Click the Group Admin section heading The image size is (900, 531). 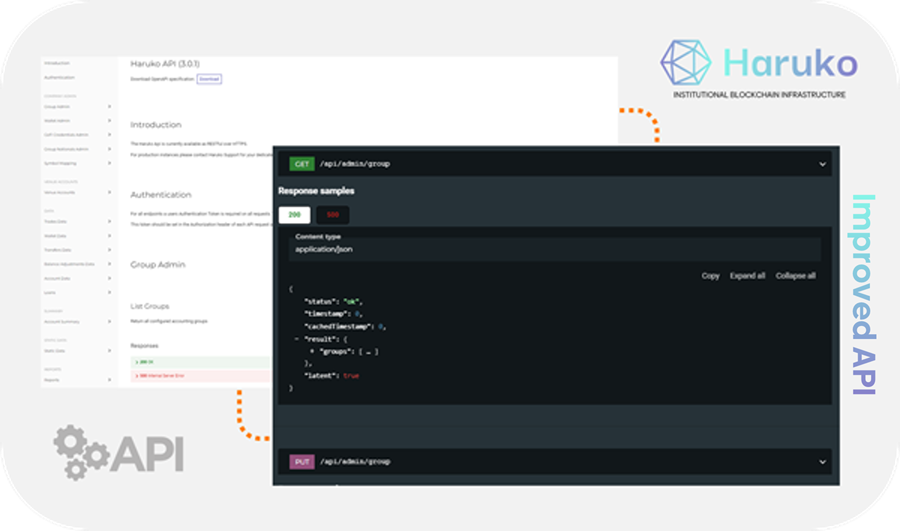[158, 265]
